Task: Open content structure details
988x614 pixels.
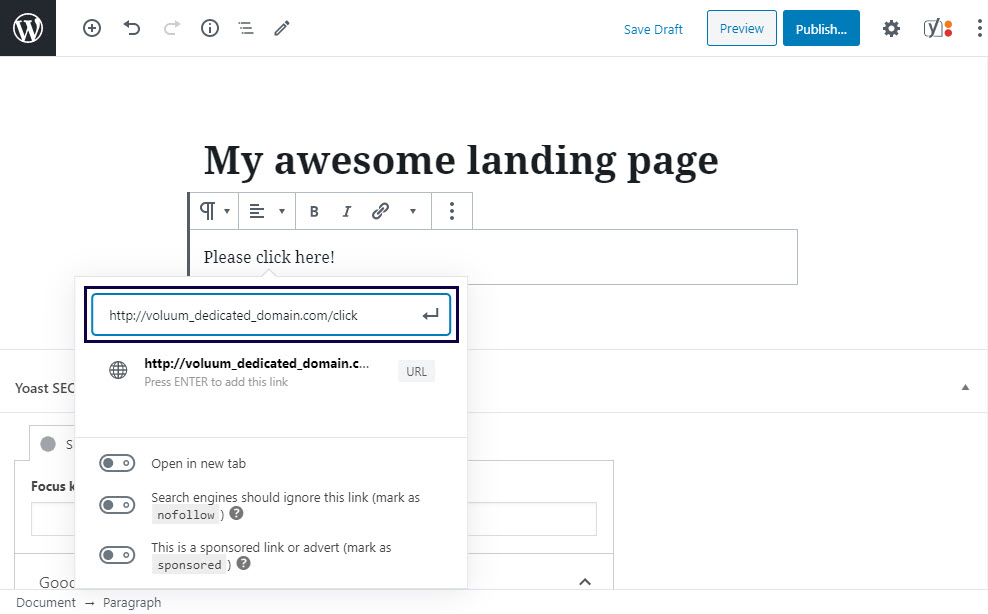Action: 209,28
